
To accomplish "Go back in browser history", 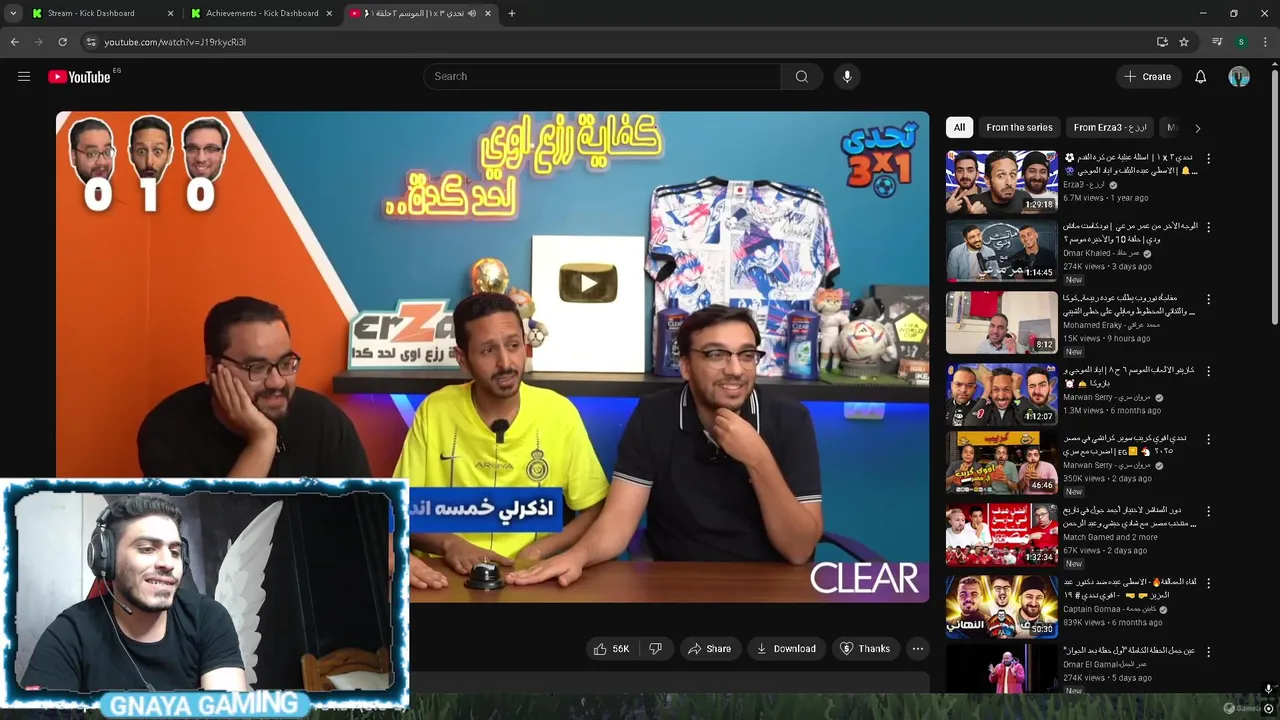I will [14, 42].
